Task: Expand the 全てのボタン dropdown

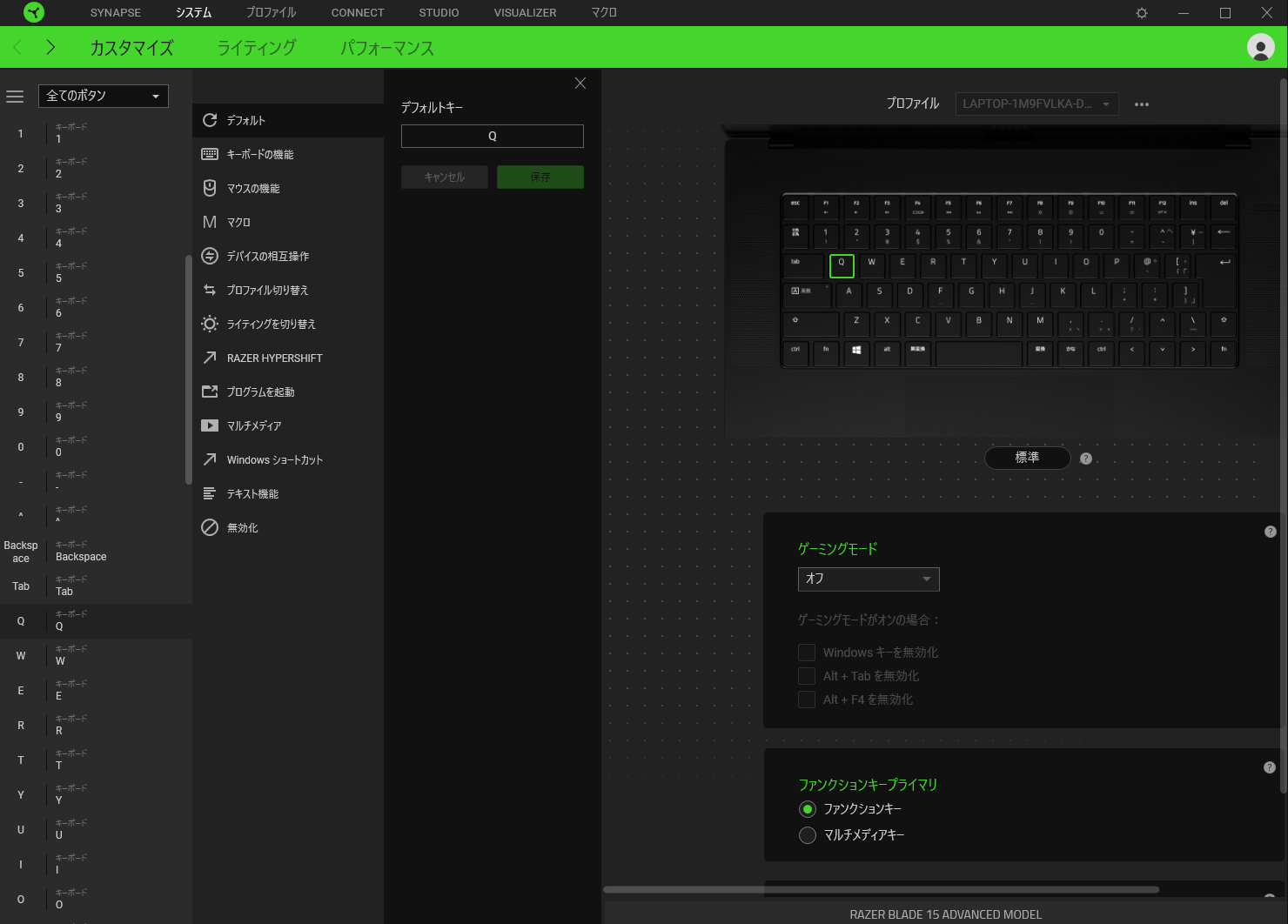Action: [x=103, y=96]
